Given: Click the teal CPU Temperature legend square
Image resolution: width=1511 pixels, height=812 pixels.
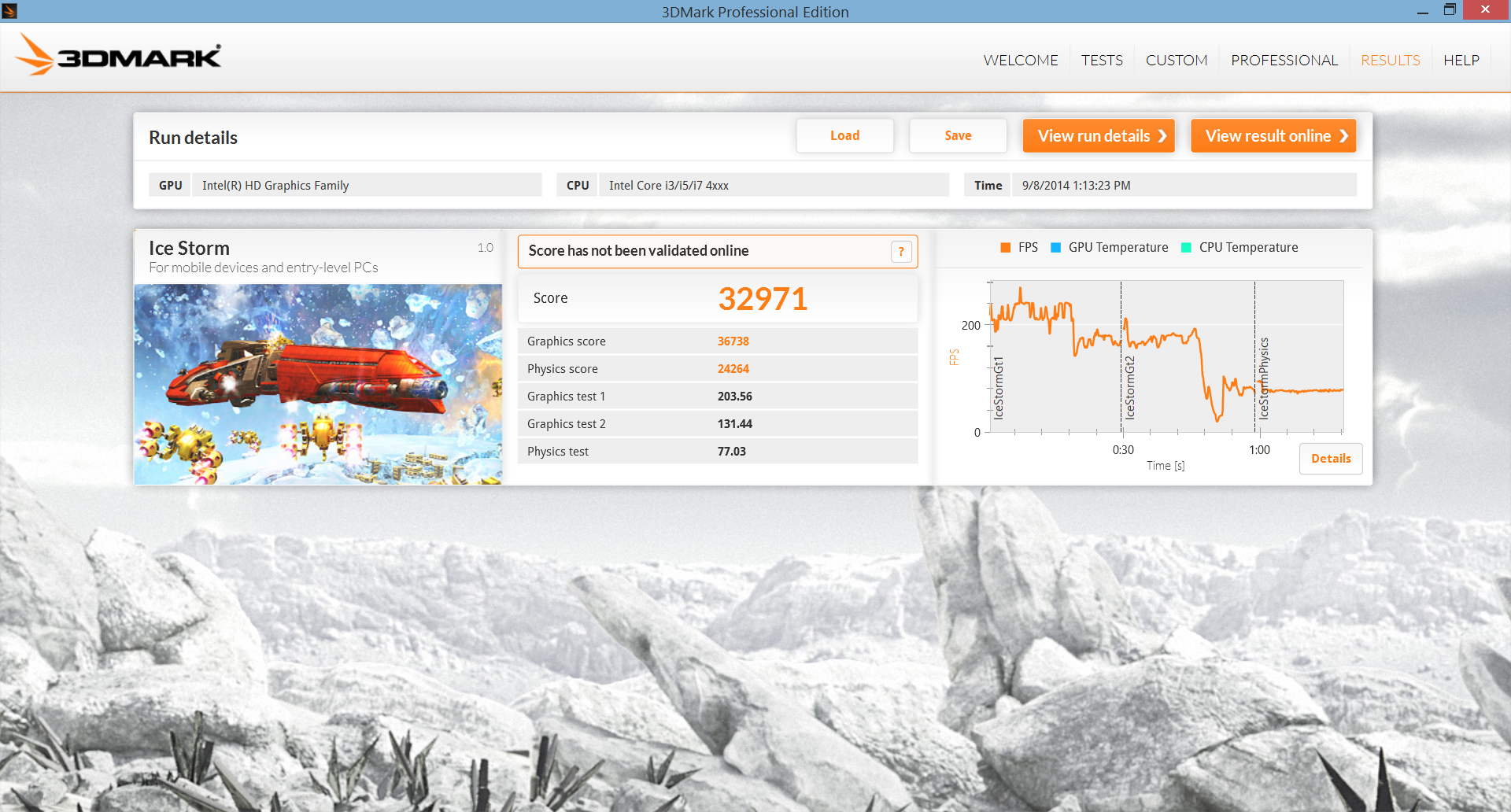Looking at the screenshot, I should 1186,248.
